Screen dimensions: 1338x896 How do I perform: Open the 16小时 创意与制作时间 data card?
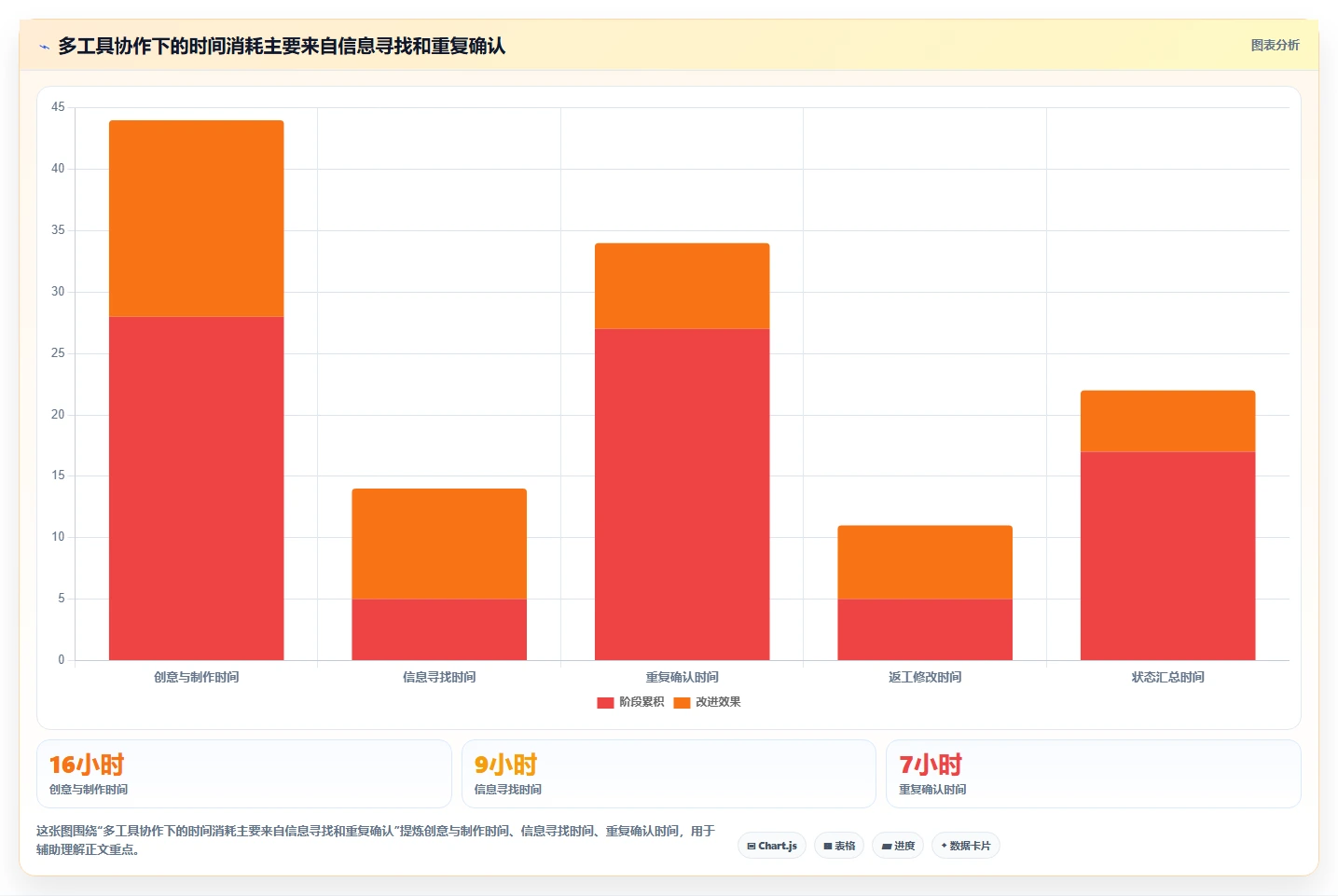pyautogui.click(x=244, y=774)
